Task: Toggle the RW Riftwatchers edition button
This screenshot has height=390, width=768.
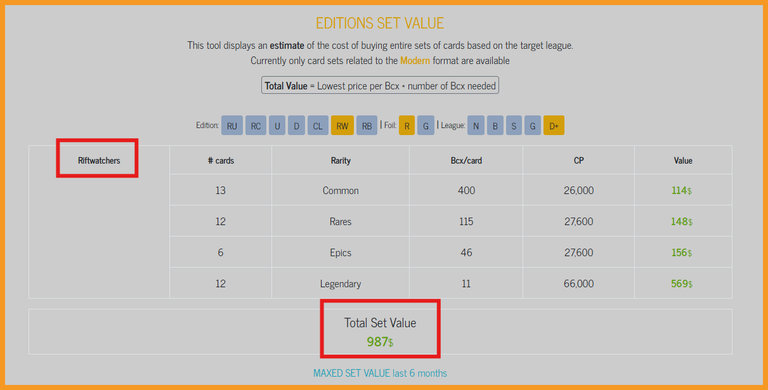Action: coord(342,125)
